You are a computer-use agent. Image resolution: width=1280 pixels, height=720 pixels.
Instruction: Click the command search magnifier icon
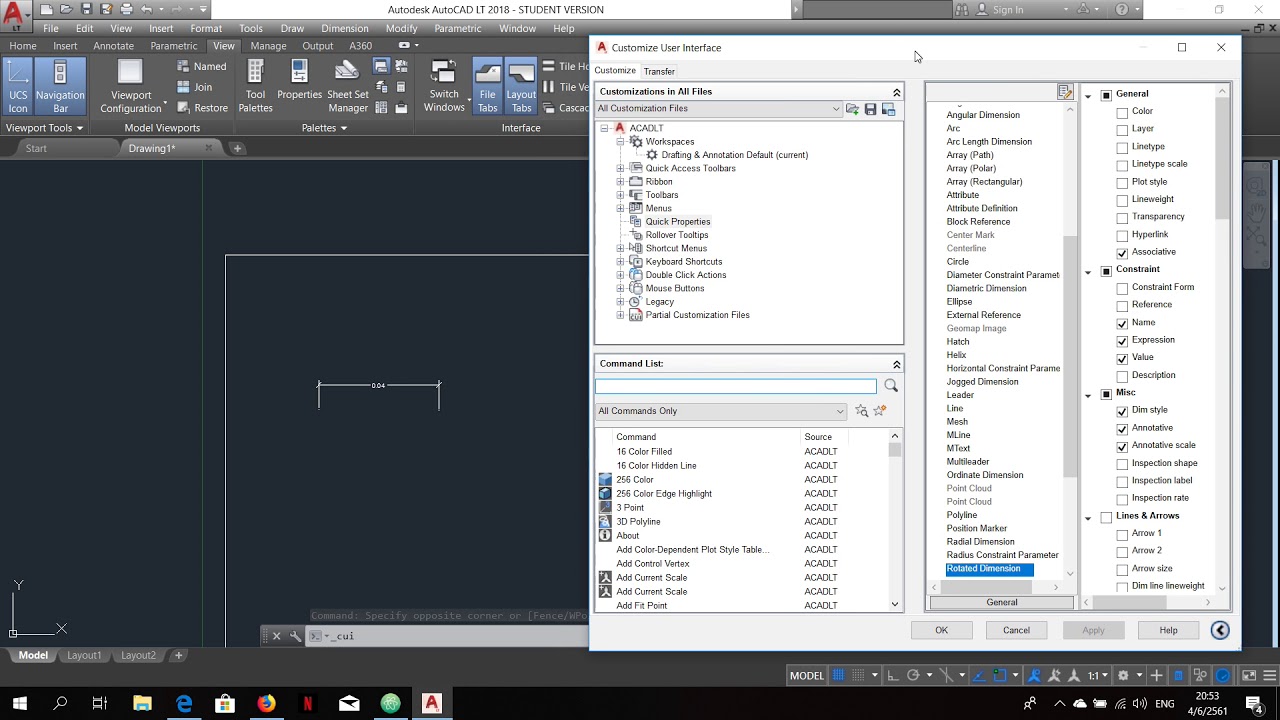[891, 386]
